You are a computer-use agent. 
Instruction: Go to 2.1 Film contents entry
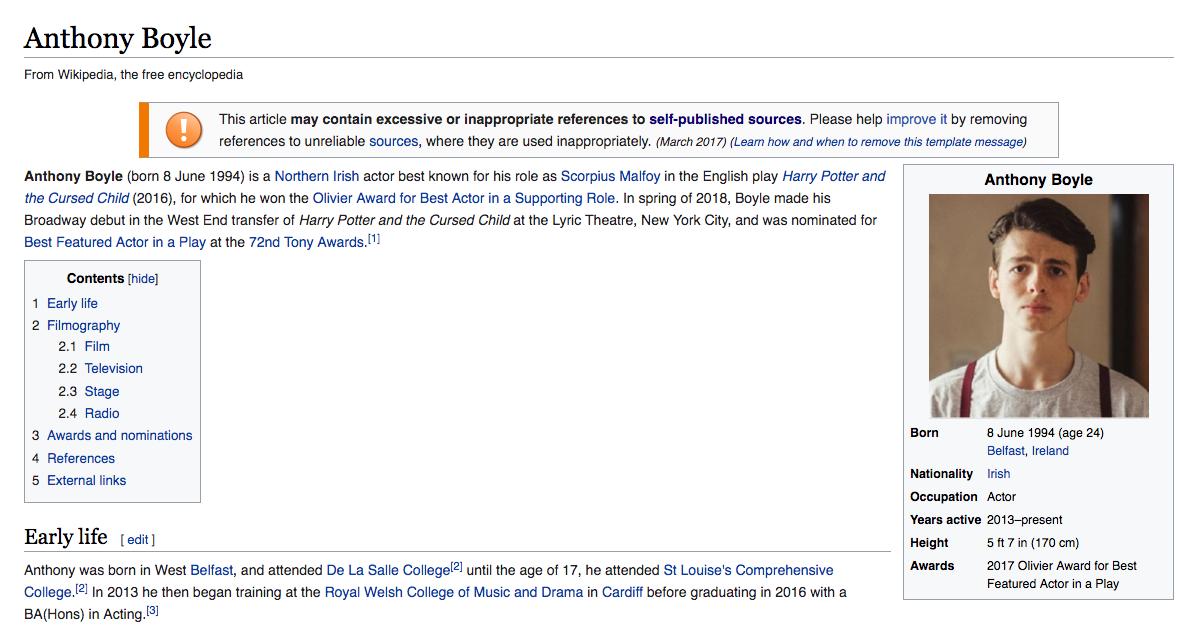pyautogui.click(x=97, y=346)
